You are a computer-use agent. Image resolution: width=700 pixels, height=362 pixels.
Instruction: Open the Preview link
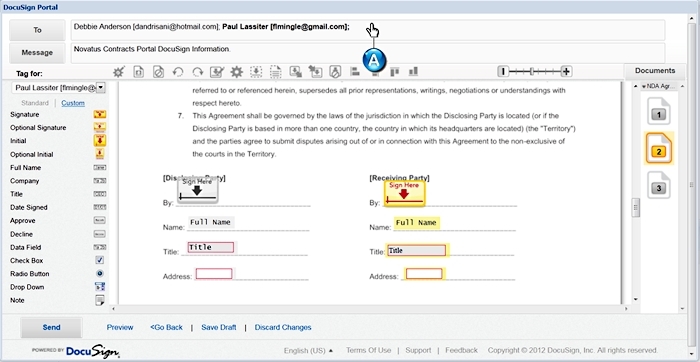[x=120, y=328]
